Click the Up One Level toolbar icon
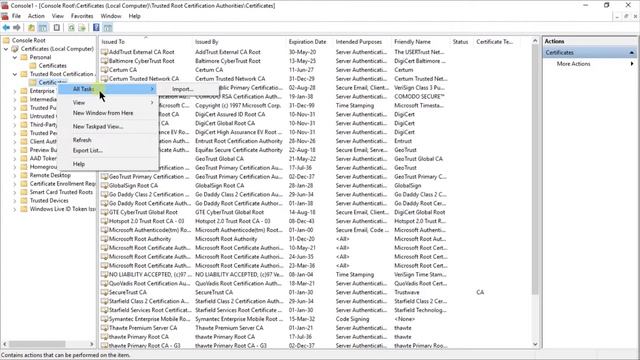 31,27
